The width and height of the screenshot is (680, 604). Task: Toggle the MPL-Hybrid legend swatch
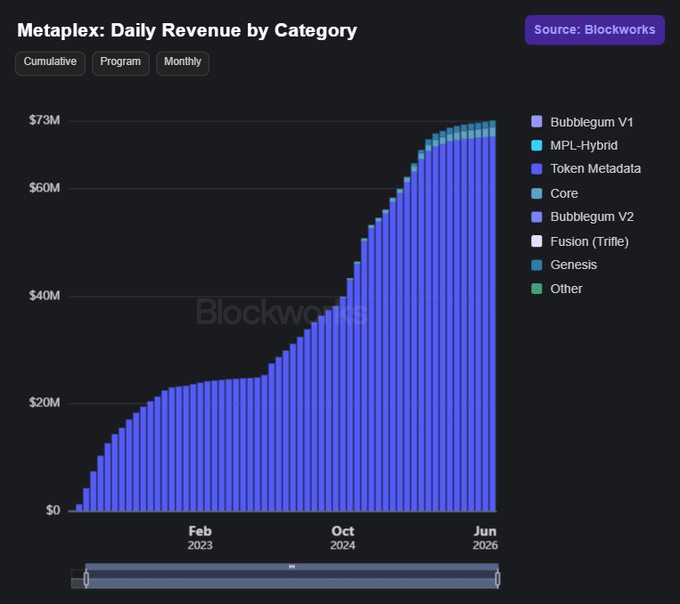(536, 145)
